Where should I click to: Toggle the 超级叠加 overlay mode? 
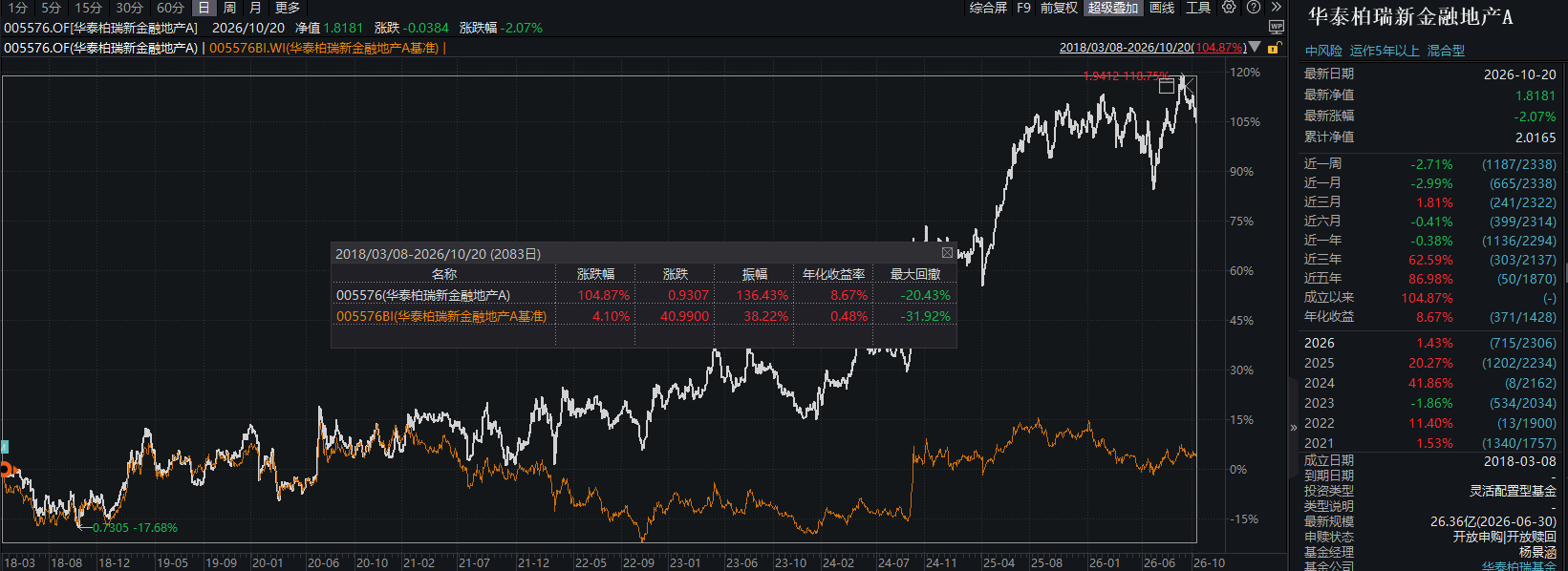(1113, 8)
